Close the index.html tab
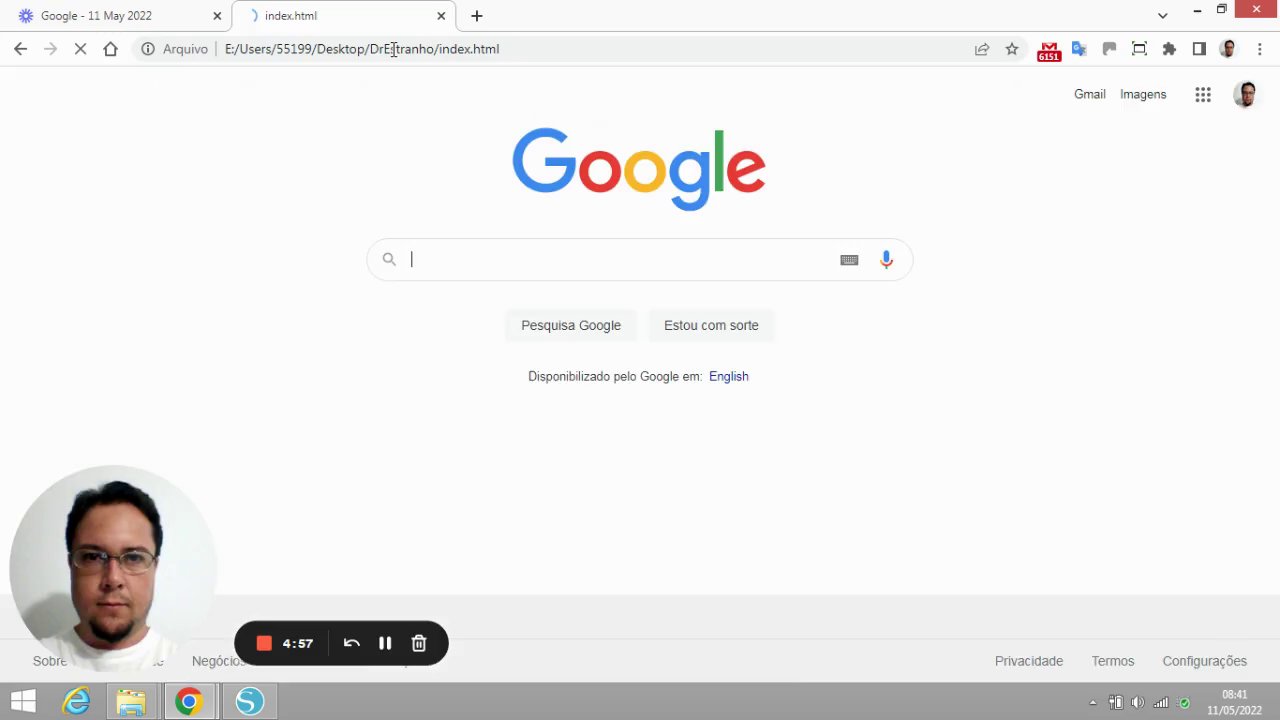Screen dimensions: 1280x720 441,16
